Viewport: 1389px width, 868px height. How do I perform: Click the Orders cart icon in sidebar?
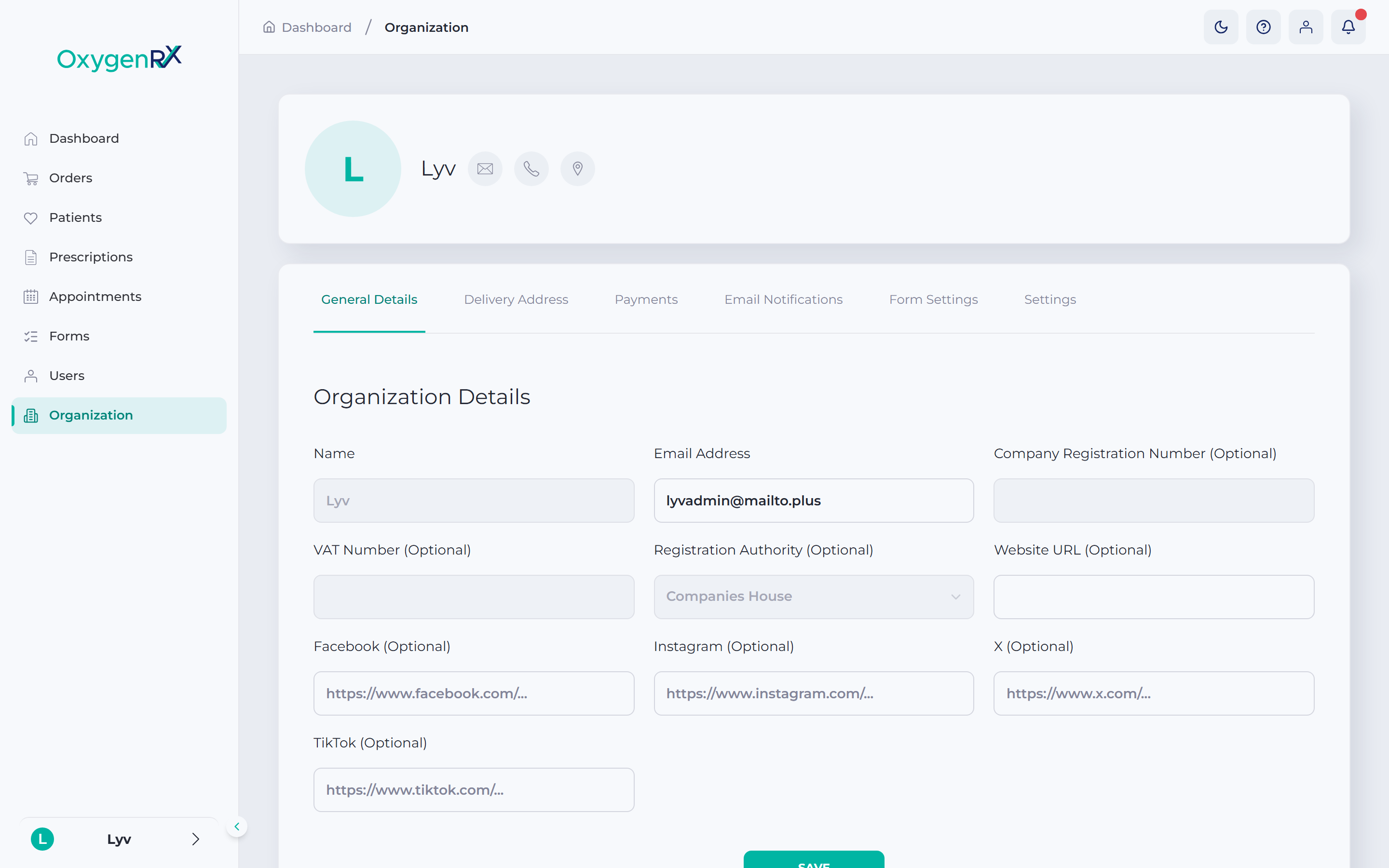tap(31, 178)
